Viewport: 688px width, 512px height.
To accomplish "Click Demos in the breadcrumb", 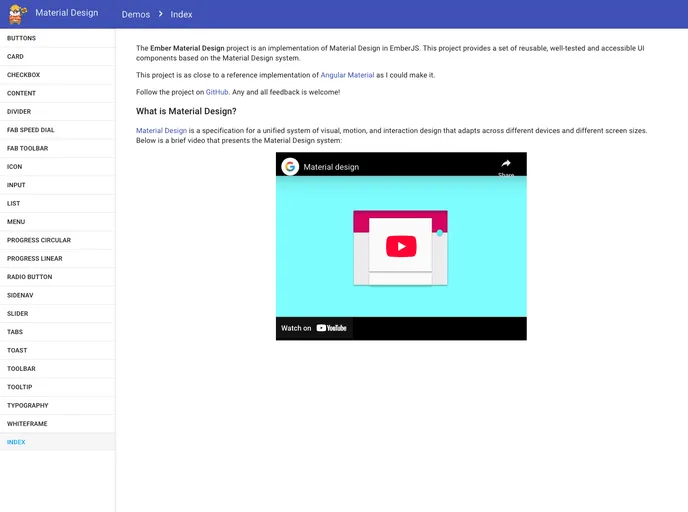I will (136, 14).
